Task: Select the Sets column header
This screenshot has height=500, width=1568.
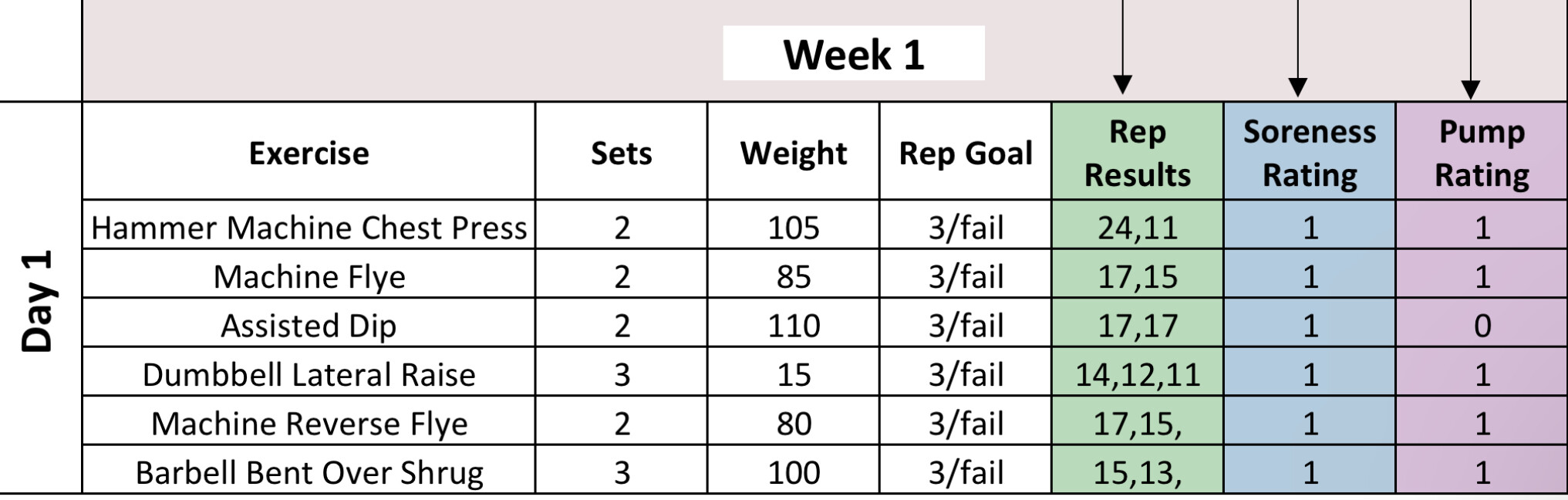Action: (621, 153)
